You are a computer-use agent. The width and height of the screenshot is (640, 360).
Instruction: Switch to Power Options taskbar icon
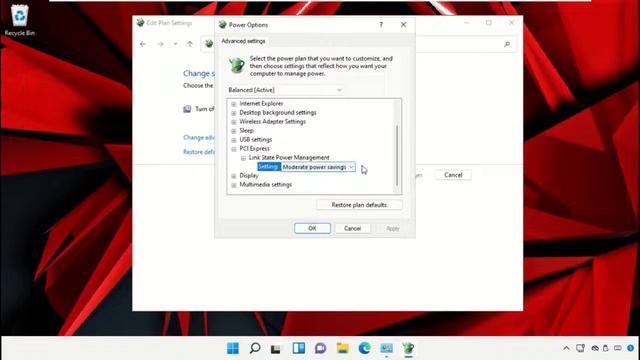[408, 348]
